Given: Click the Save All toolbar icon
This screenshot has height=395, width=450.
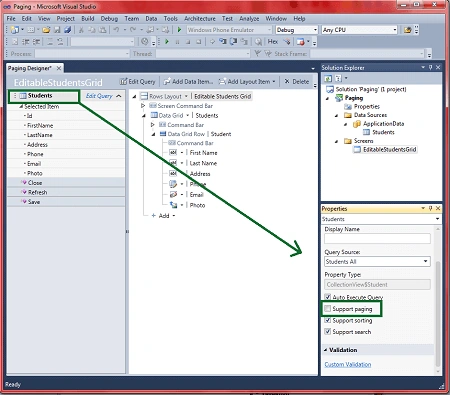Looking at the screenshot, I should click(68, 30).
